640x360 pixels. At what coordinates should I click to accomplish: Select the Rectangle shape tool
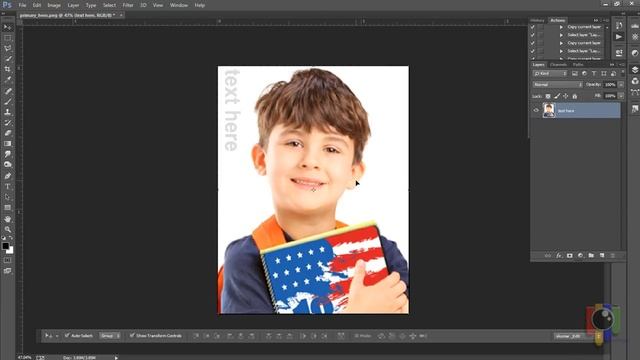click(x=7, y=208)
